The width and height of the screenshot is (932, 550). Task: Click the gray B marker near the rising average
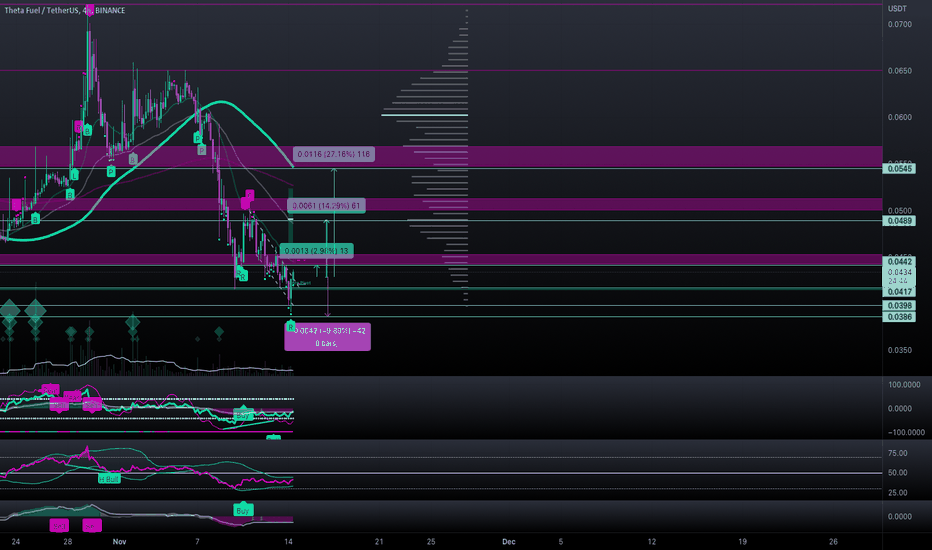[x=133, y=159]
